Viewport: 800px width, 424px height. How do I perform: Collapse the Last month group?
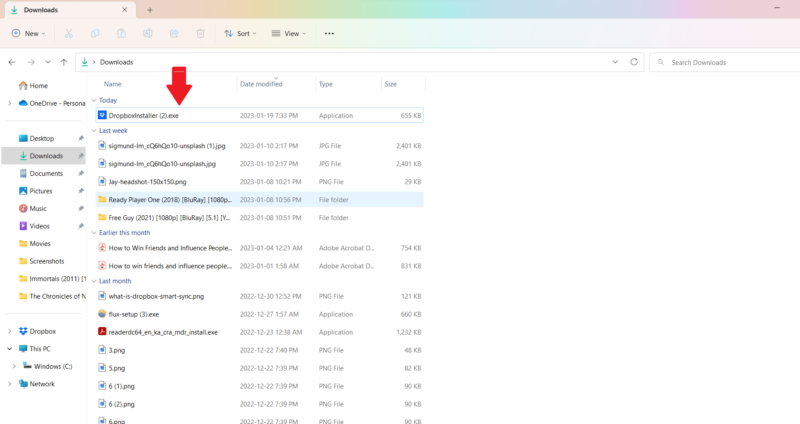(x=94, y=281)
